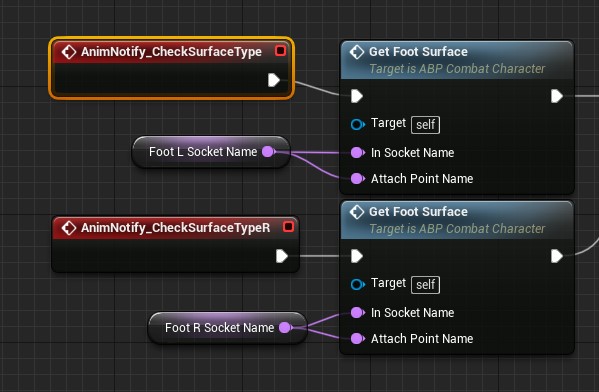Viewport: 599px width, 392px height.
Task: Click Target pin on upper Get Foot Surface
Action: coord(358,124)
